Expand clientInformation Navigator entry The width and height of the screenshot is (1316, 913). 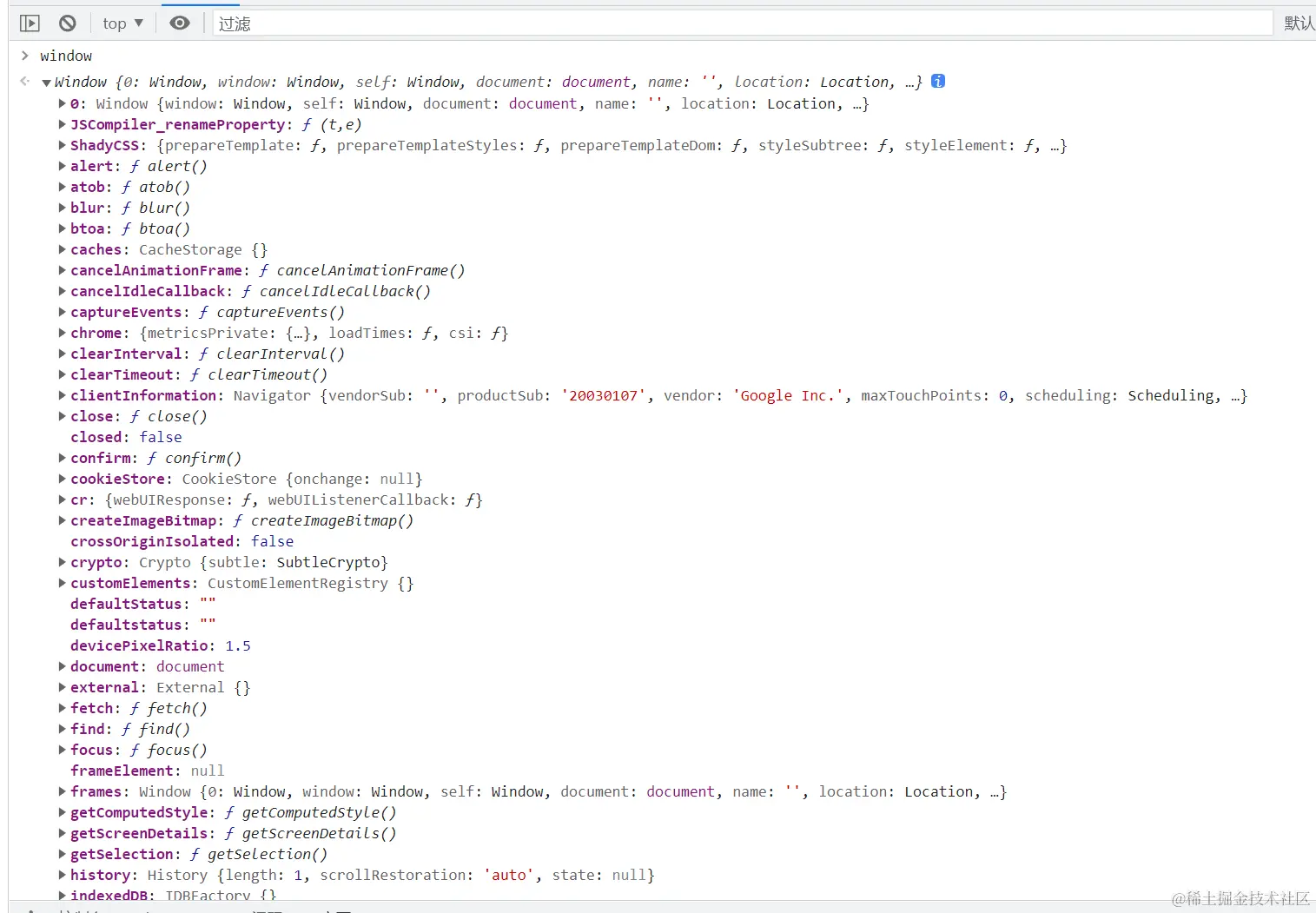coord(63,395)
